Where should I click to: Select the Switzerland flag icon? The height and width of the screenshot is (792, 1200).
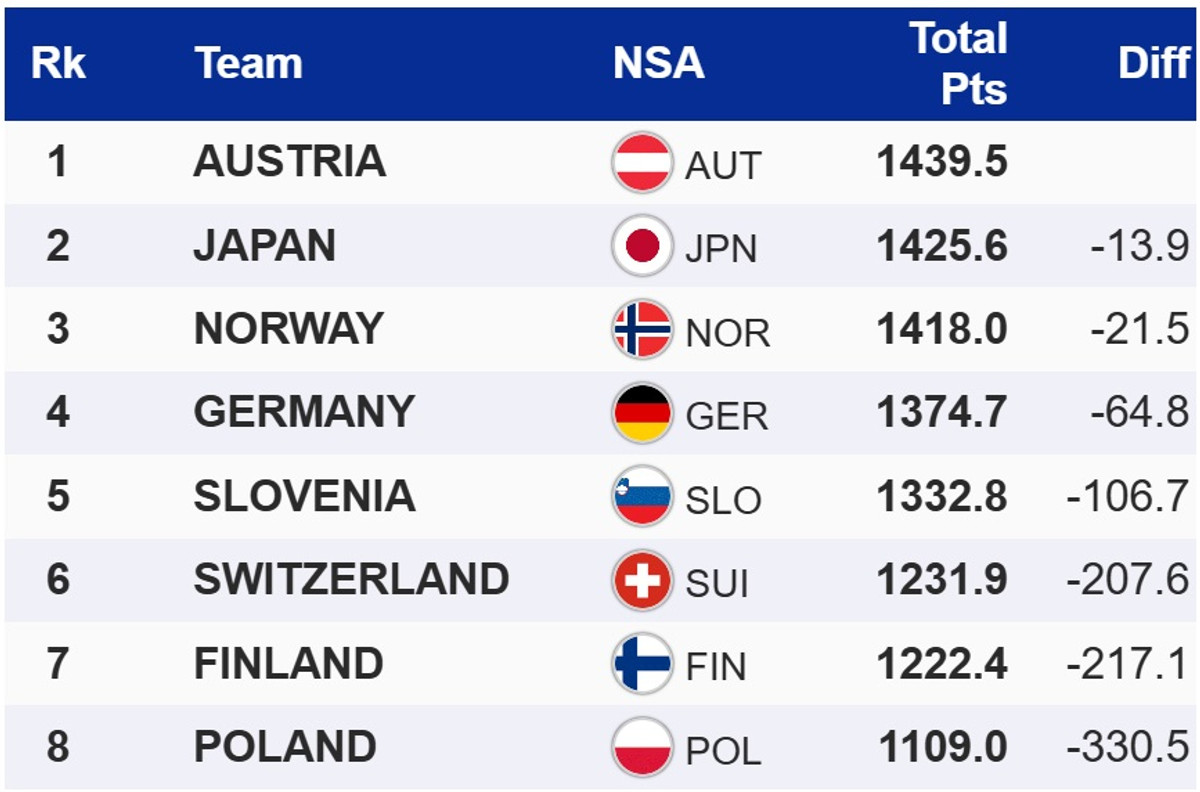[x=642, y=581]
